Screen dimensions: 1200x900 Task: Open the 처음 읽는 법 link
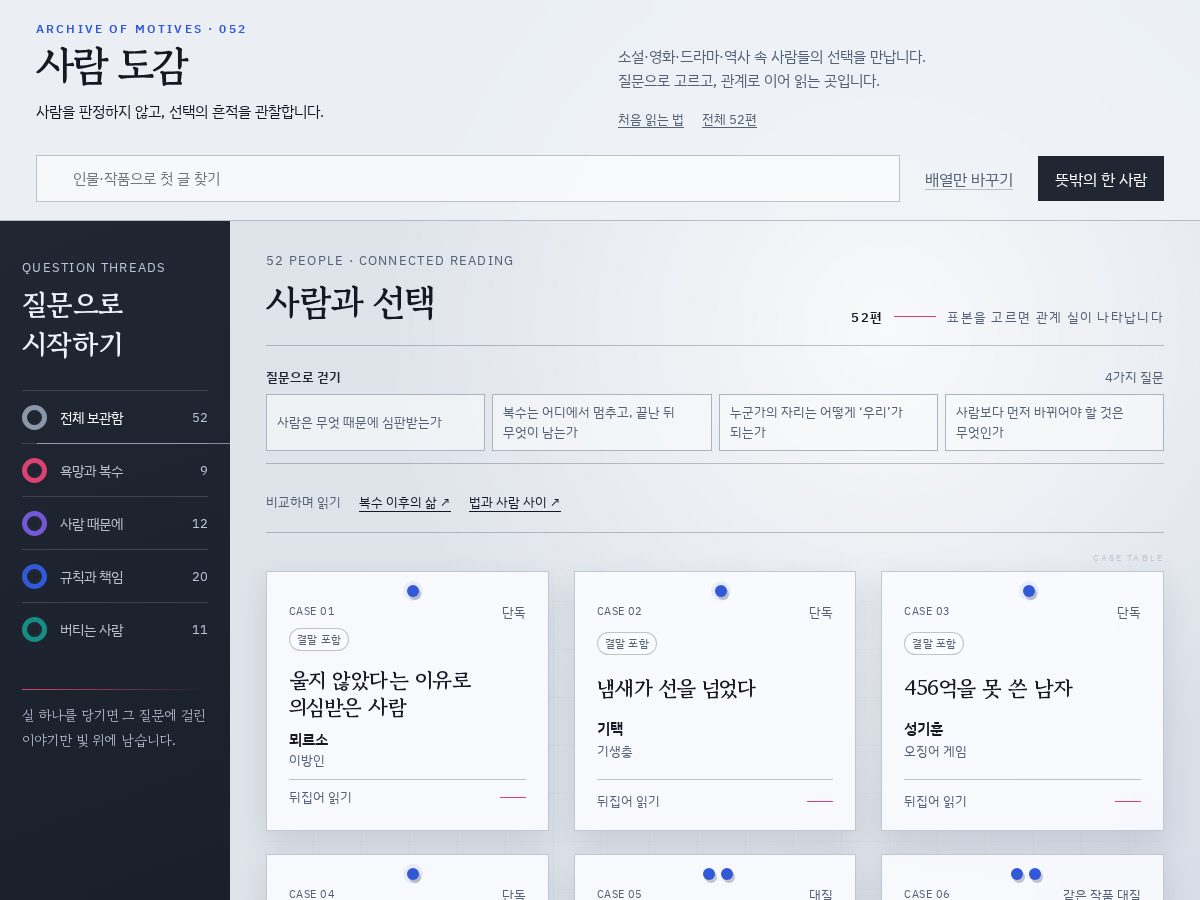[x=651, y=120]
